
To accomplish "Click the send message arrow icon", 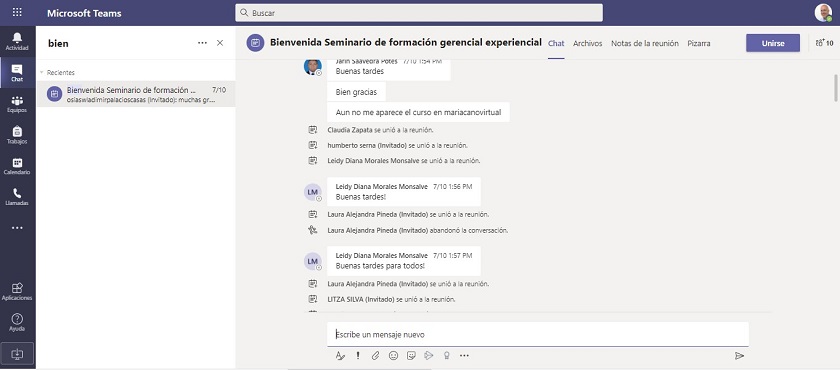I will (x=739, y=356).
